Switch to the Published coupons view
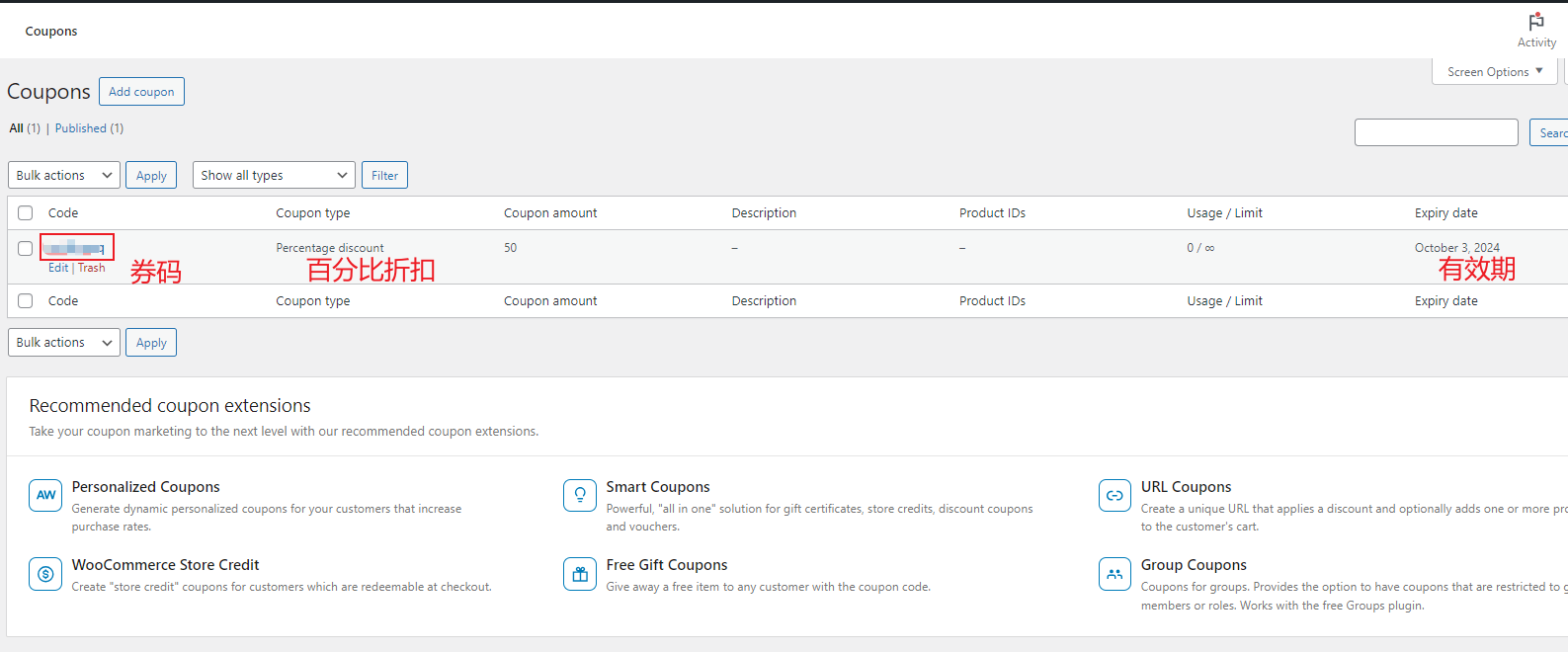The width and height of the screenshot is (1568, 652). click(x=81, y=128)
